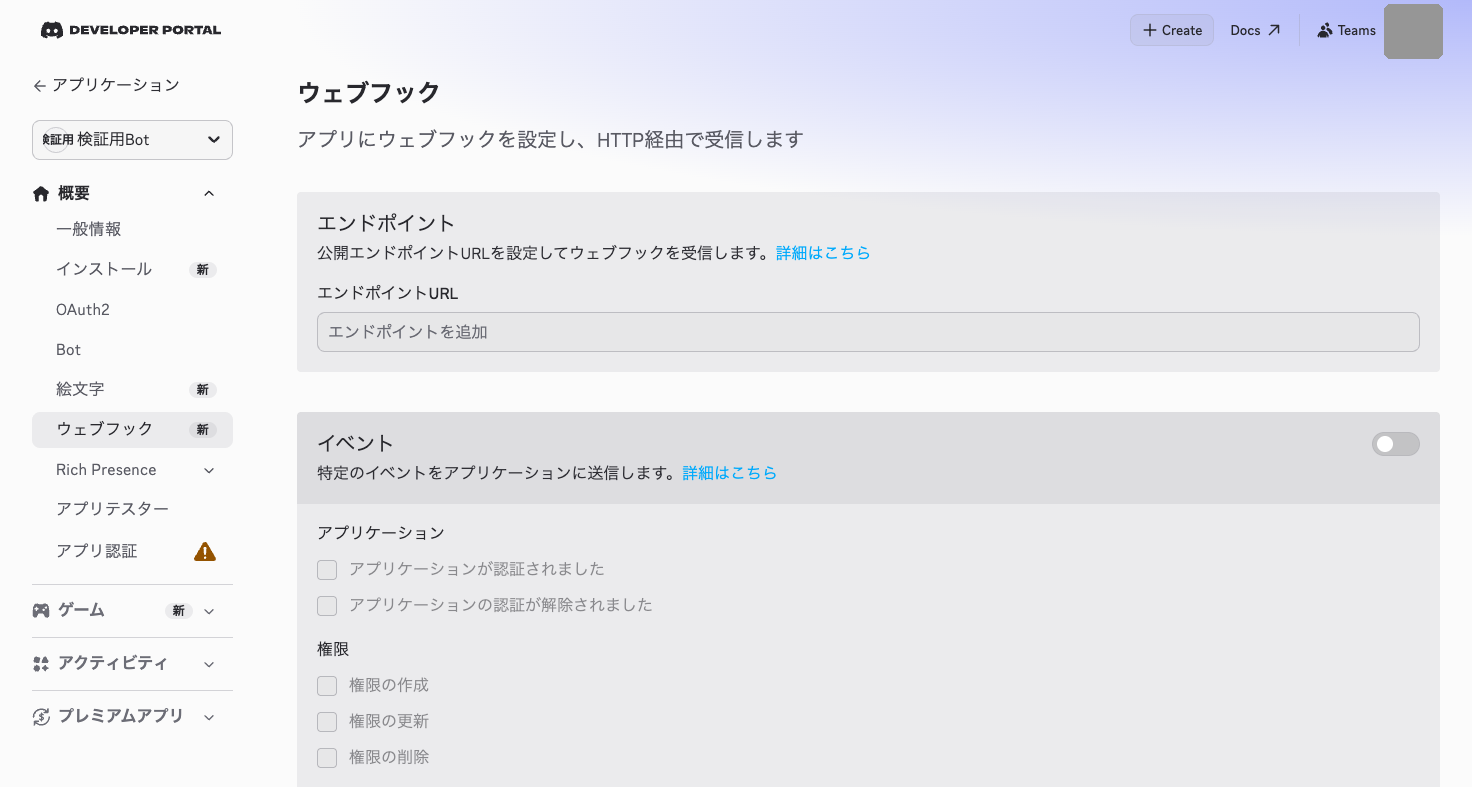Click the アクティビティ shapes icon
The width and height of the screenshot is (1472, 787).
click(x=41, y=663)
